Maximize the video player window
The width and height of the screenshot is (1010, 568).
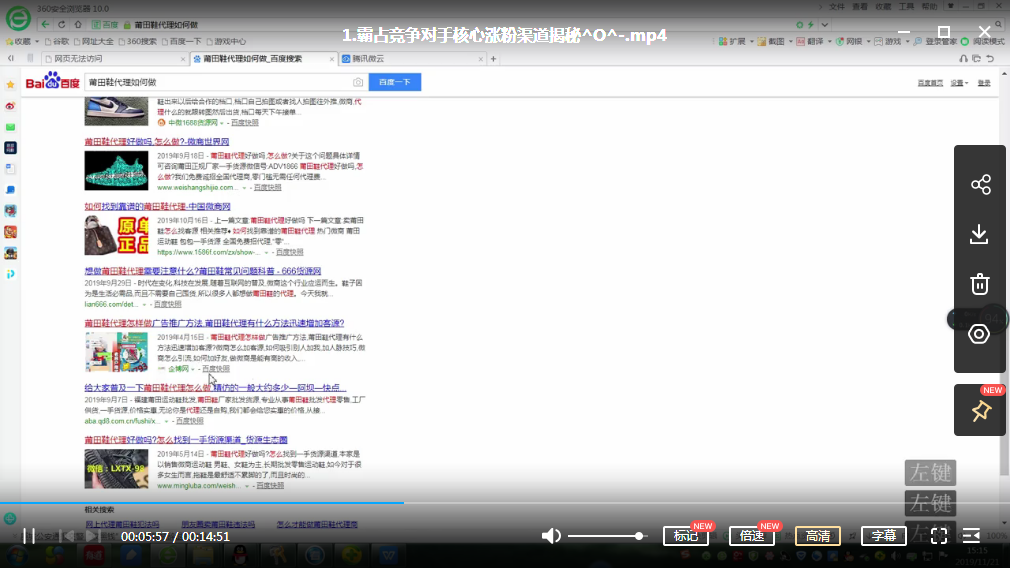click(944, 32)
